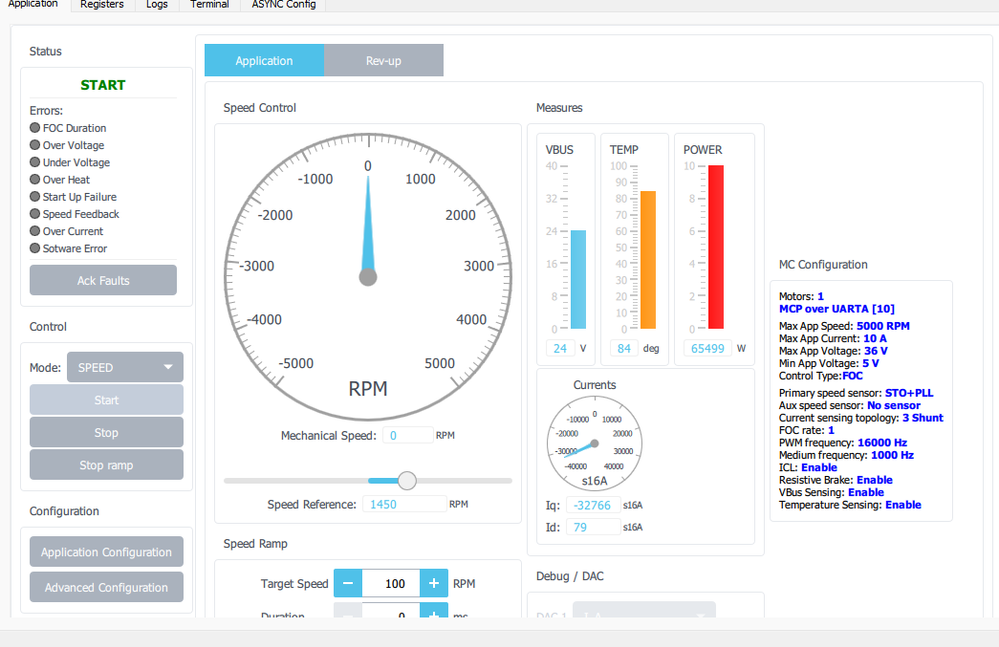
Task: Click the Target Speed value box showing 100
Action: tap(391, 583)
